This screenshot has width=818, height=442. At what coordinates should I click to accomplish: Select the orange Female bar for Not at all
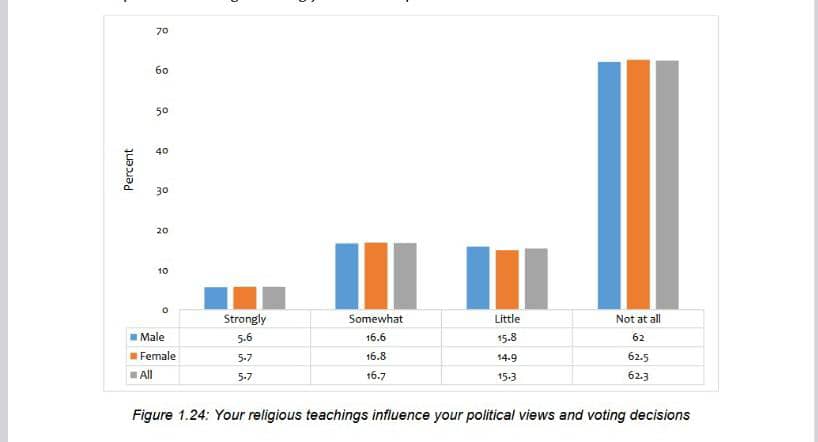pos(638,184)
